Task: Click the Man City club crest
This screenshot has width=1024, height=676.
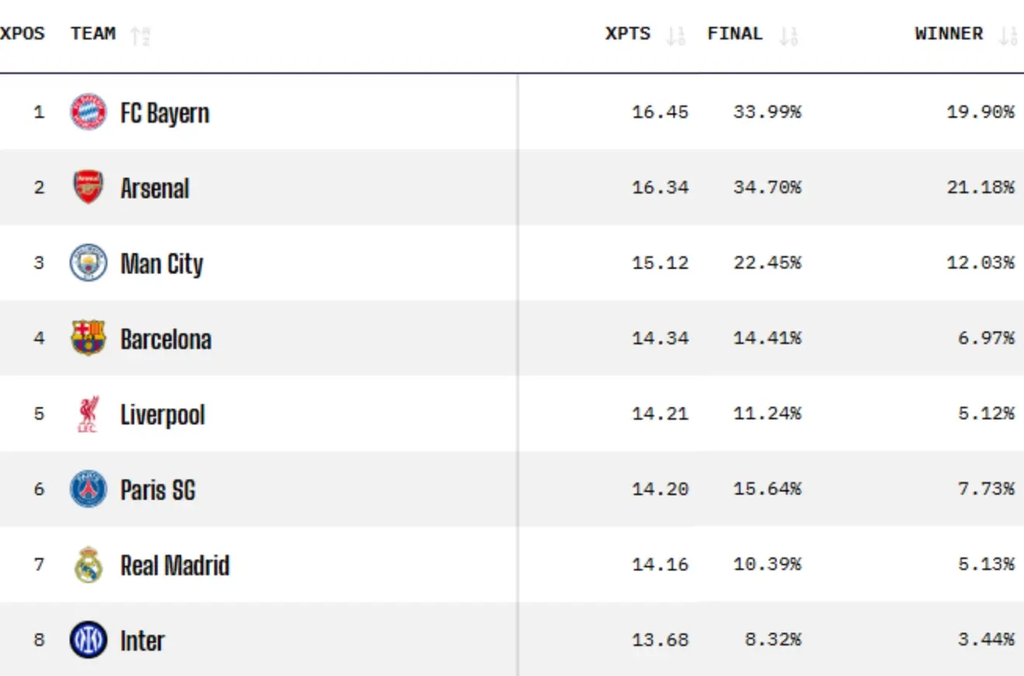Action: (88, 263)
